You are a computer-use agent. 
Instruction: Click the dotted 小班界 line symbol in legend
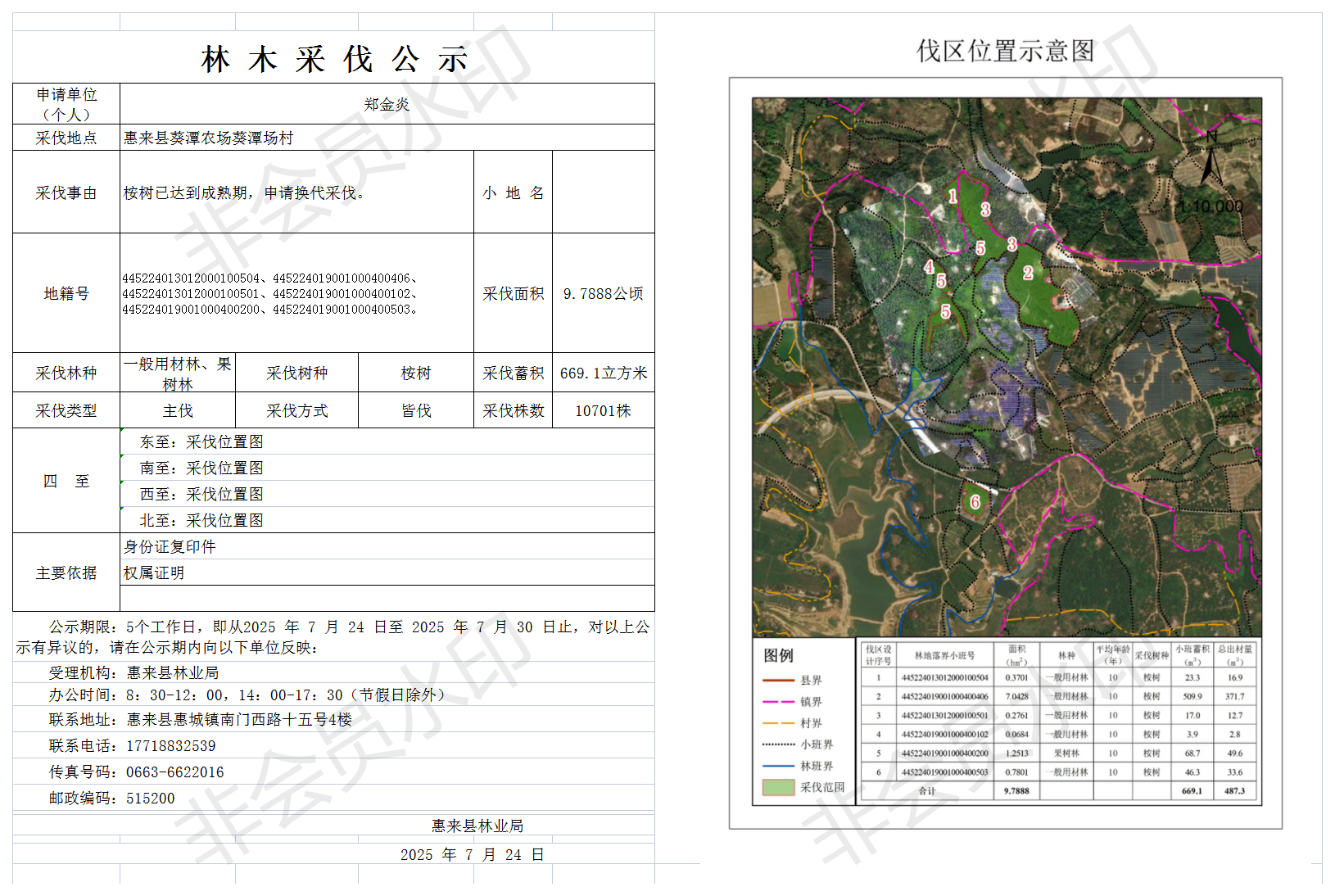[x=778, y=744]
